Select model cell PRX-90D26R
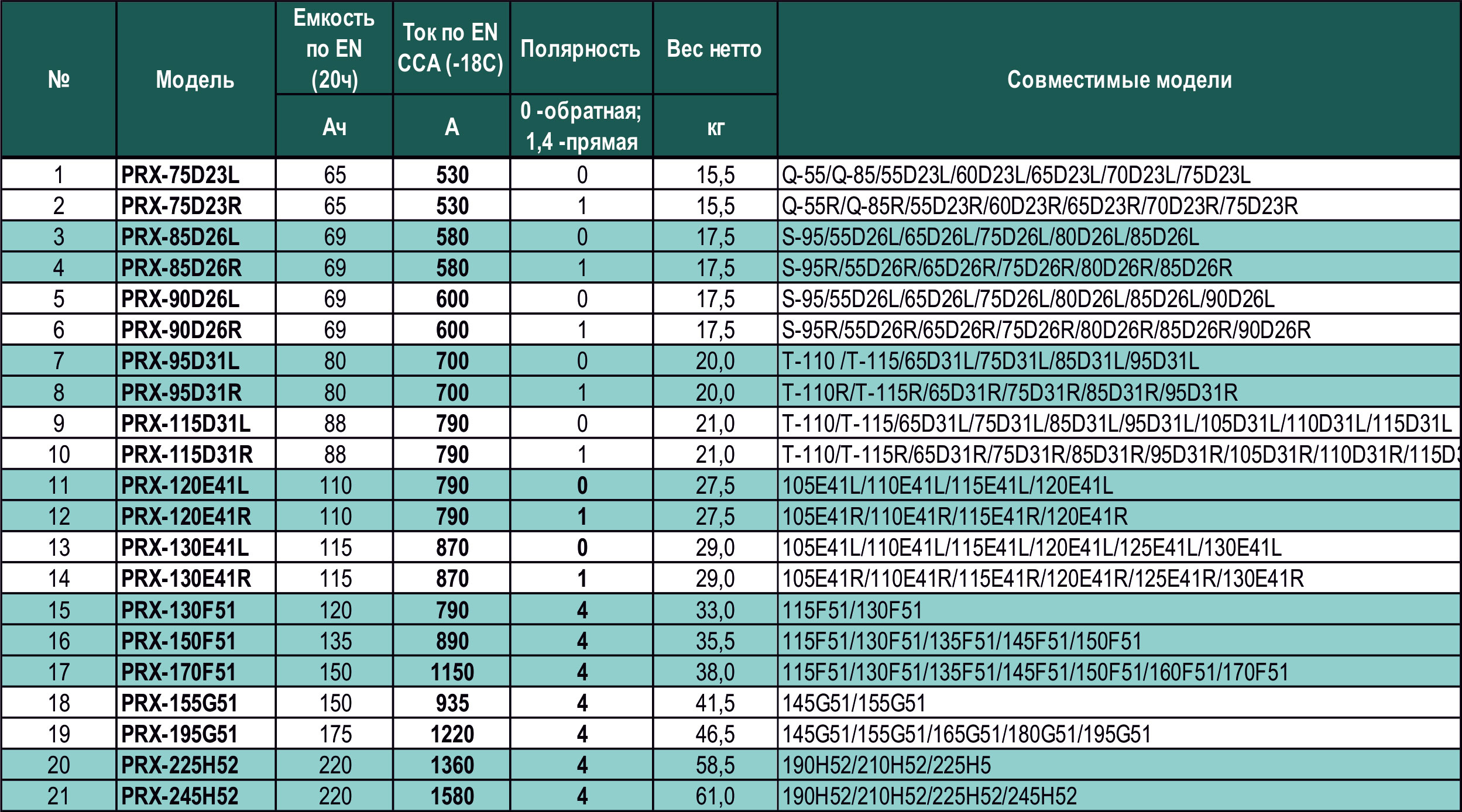This screenshot has height=812, width=1462. 195,329
